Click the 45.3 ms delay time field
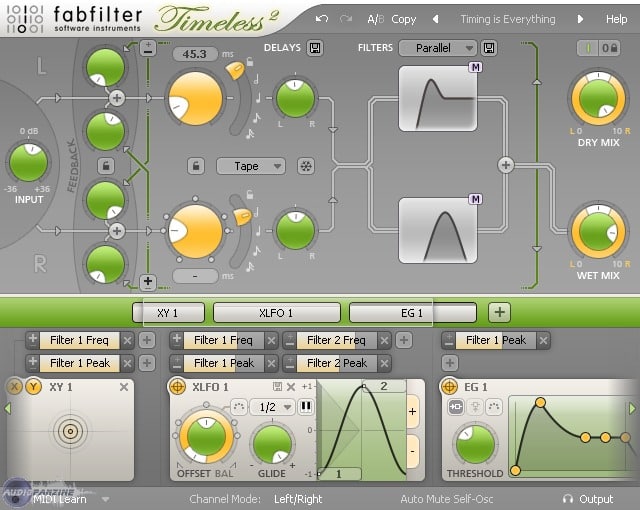The width and height of the screenshot is (640, 510). (x=195, y=54)
